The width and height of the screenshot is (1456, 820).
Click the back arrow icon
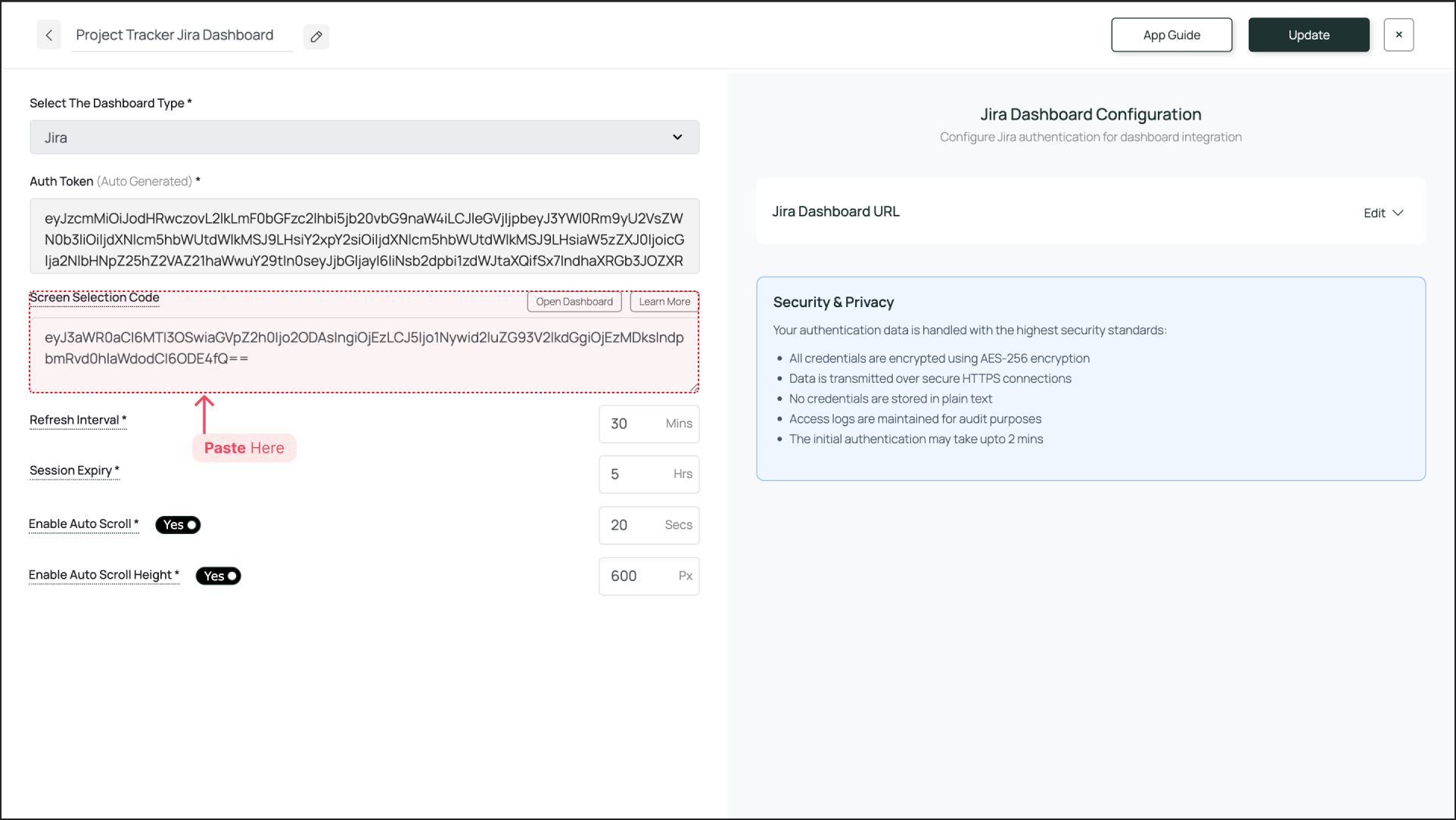click(x=49, y=36)
